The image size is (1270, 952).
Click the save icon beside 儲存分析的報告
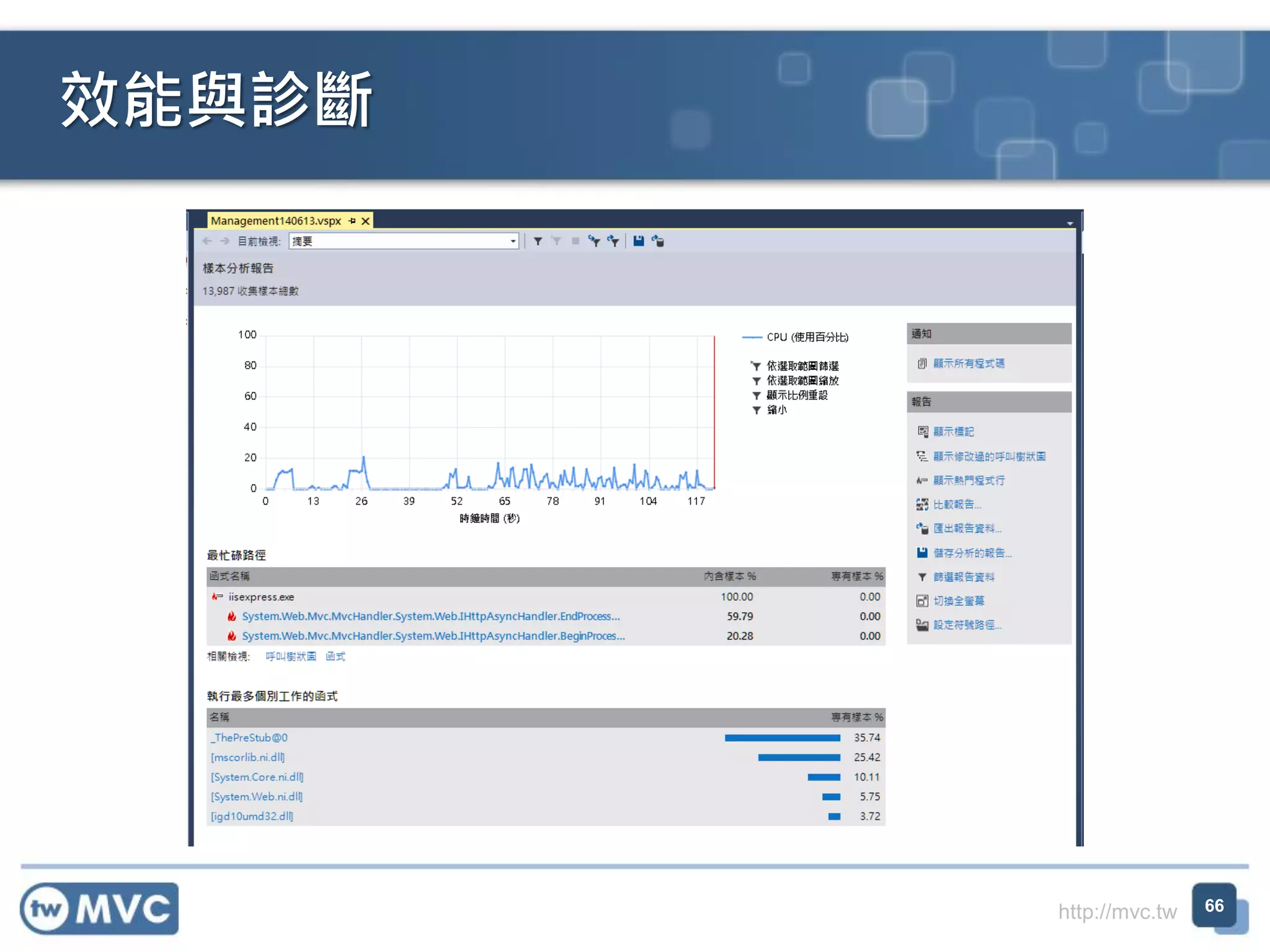923,553
